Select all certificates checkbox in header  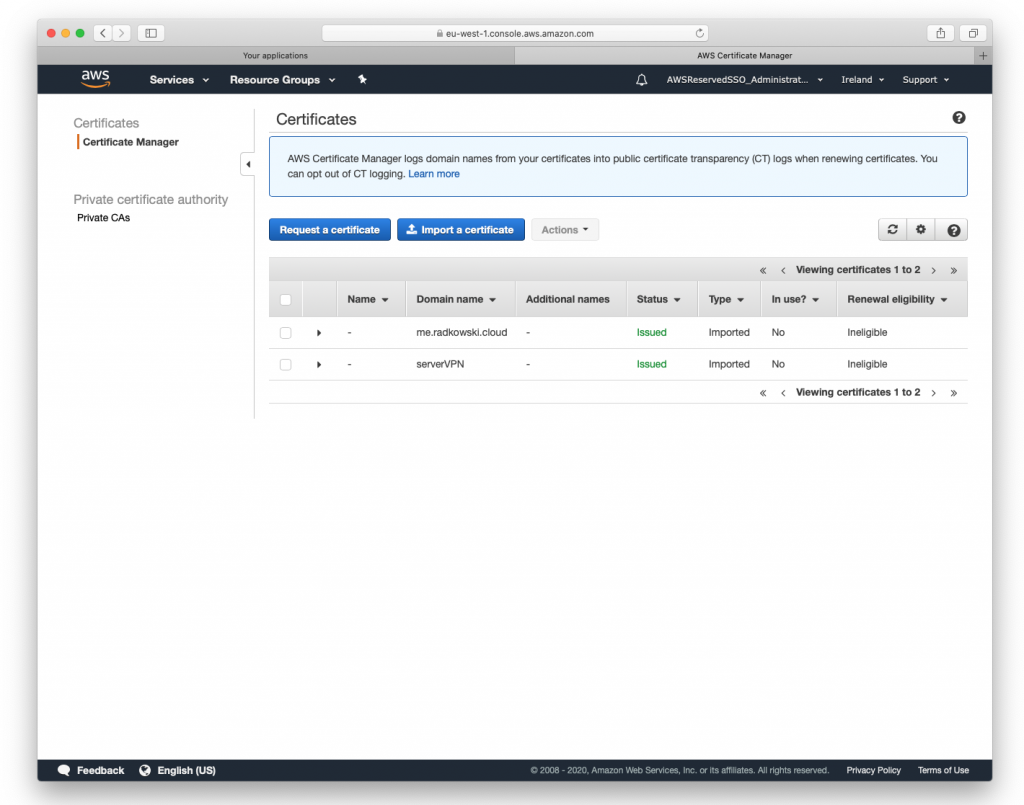click(x=285, y=300)
